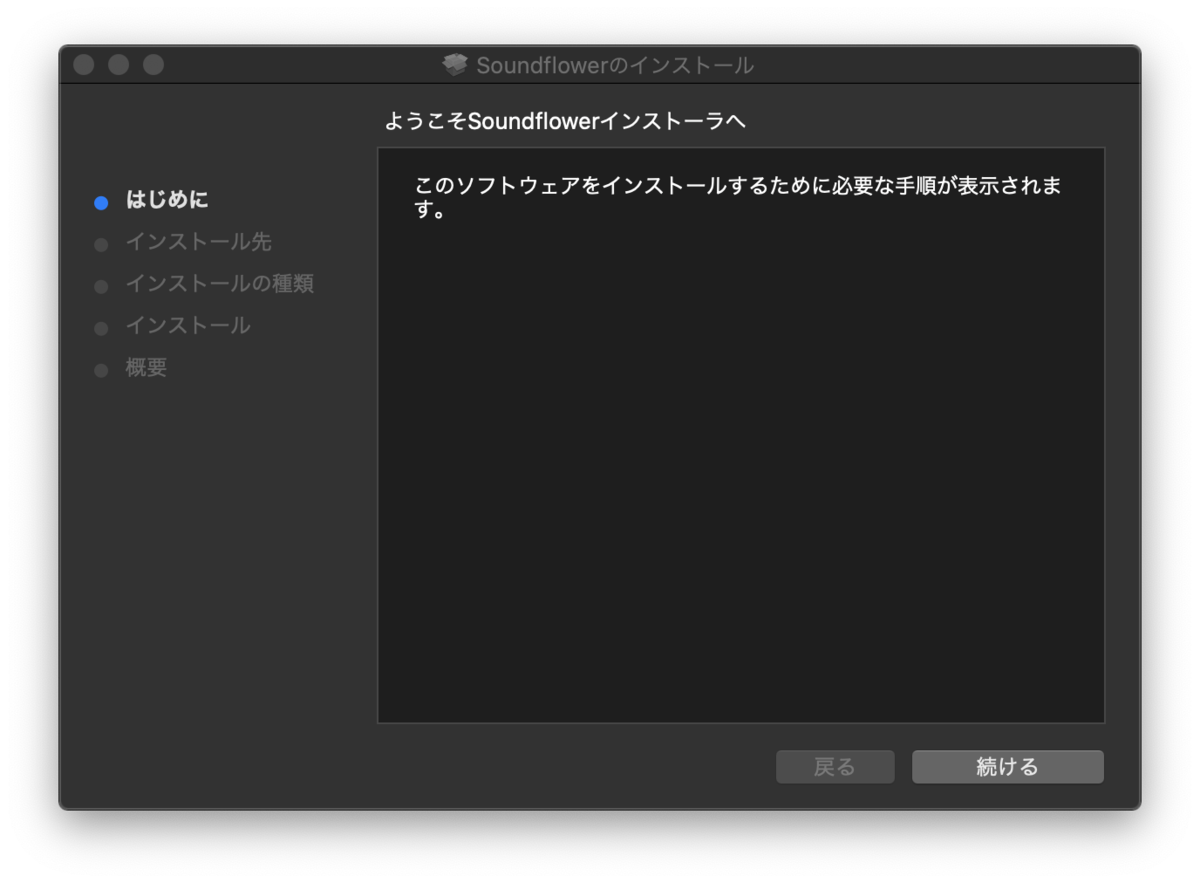Click the Soundflower package icon in title bar
This screenshot has height=883, width=1200.
pos(456,64)
